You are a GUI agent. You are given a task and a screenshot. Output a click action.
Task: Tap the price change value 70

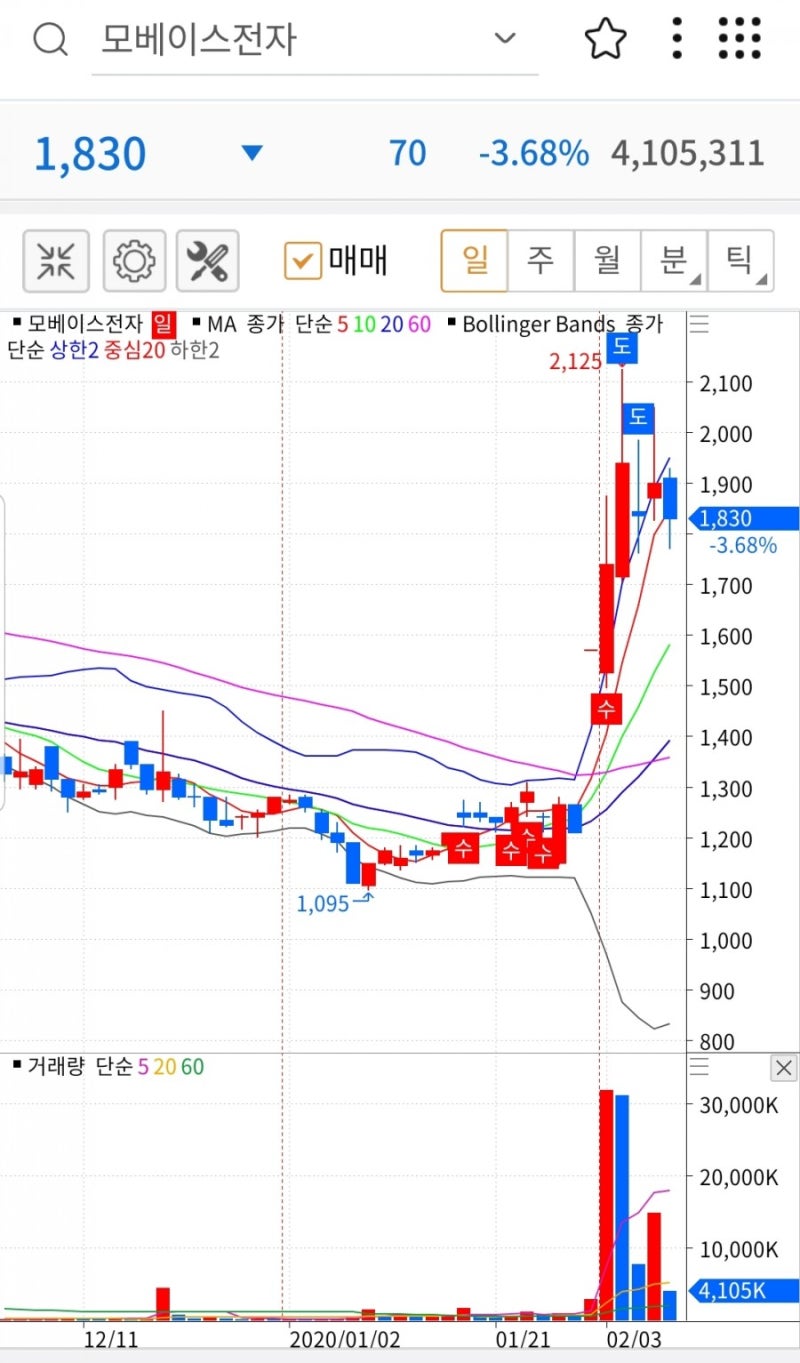[x=407, y=153]
